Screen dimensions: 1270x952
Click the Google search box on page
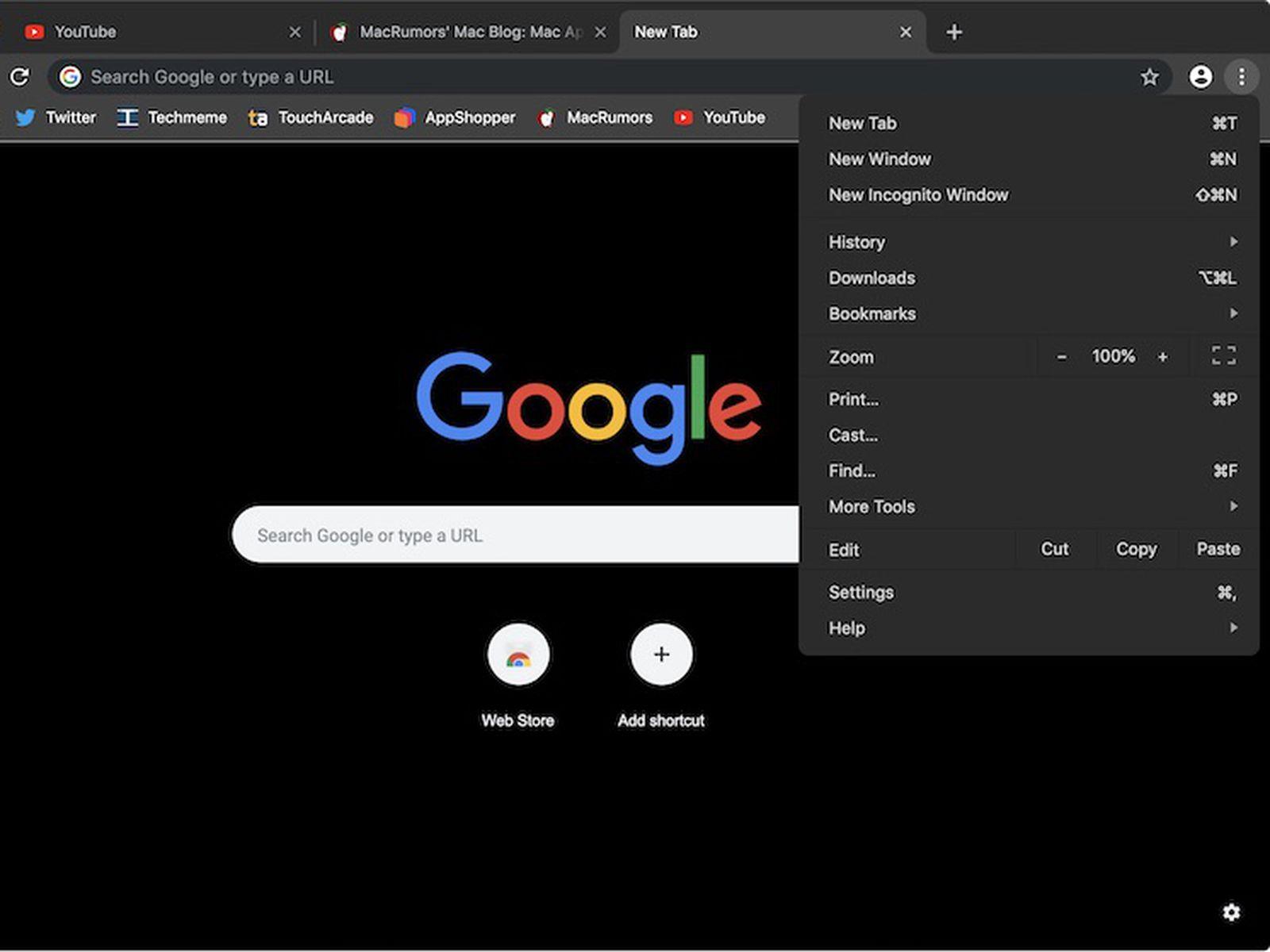516,535
